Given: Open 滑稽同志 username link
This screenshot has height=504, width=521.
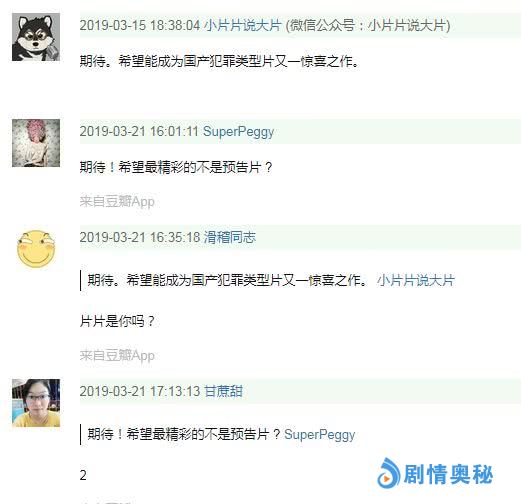Looking at the screenshot, I should click(x=230, y=237).
